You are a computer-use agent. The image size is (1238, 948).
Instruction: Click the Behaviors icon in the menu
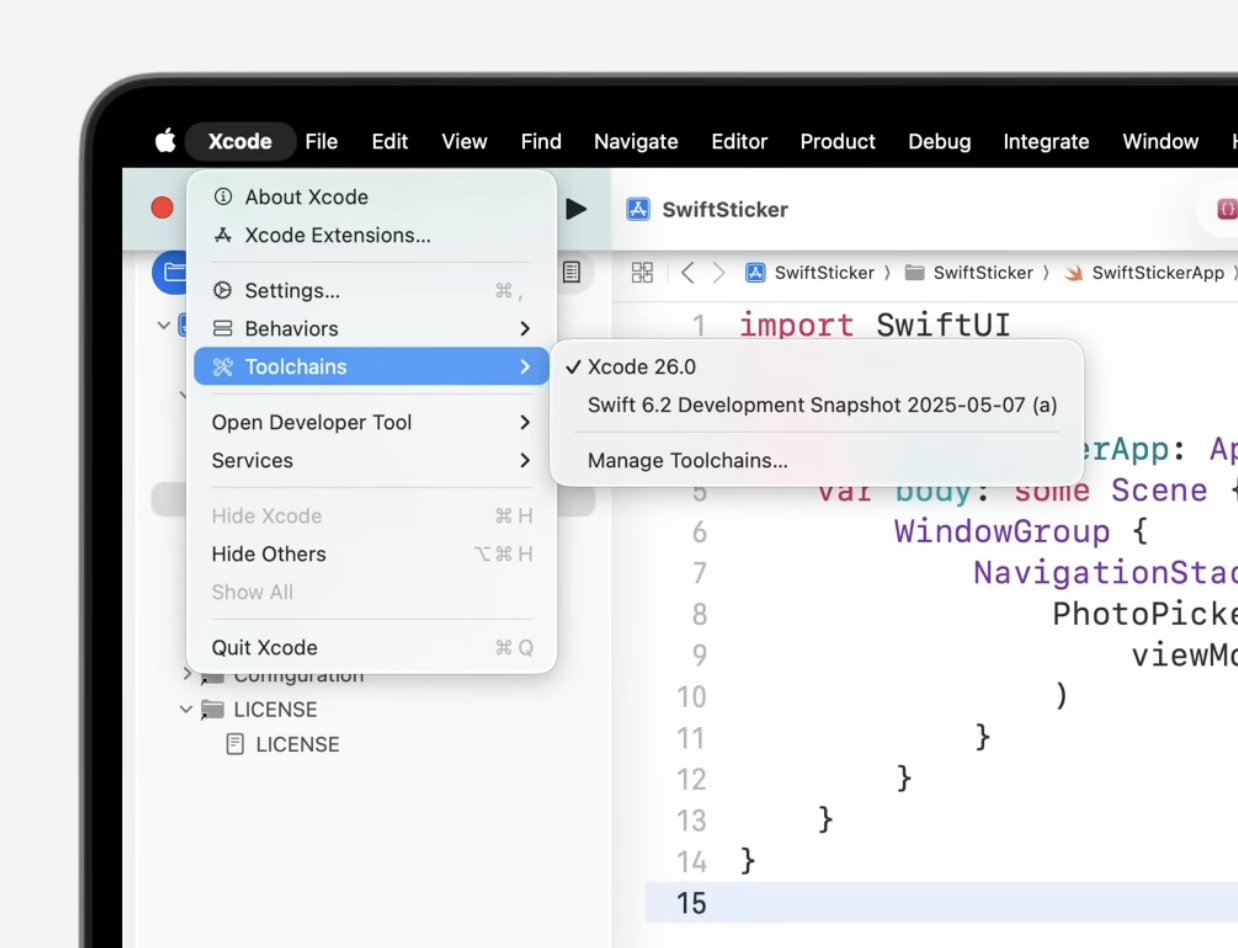click(x=223, y=329)
